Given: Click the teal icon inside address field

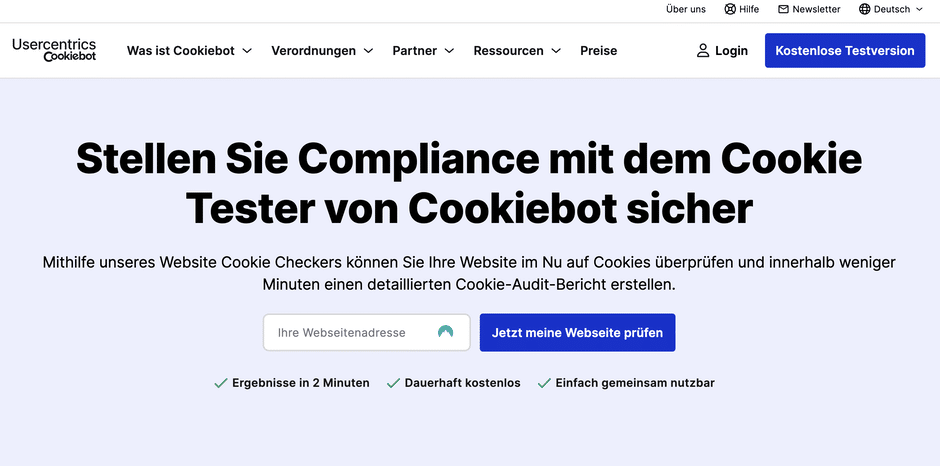Looking at the screenshot, I should coord(445,332).
